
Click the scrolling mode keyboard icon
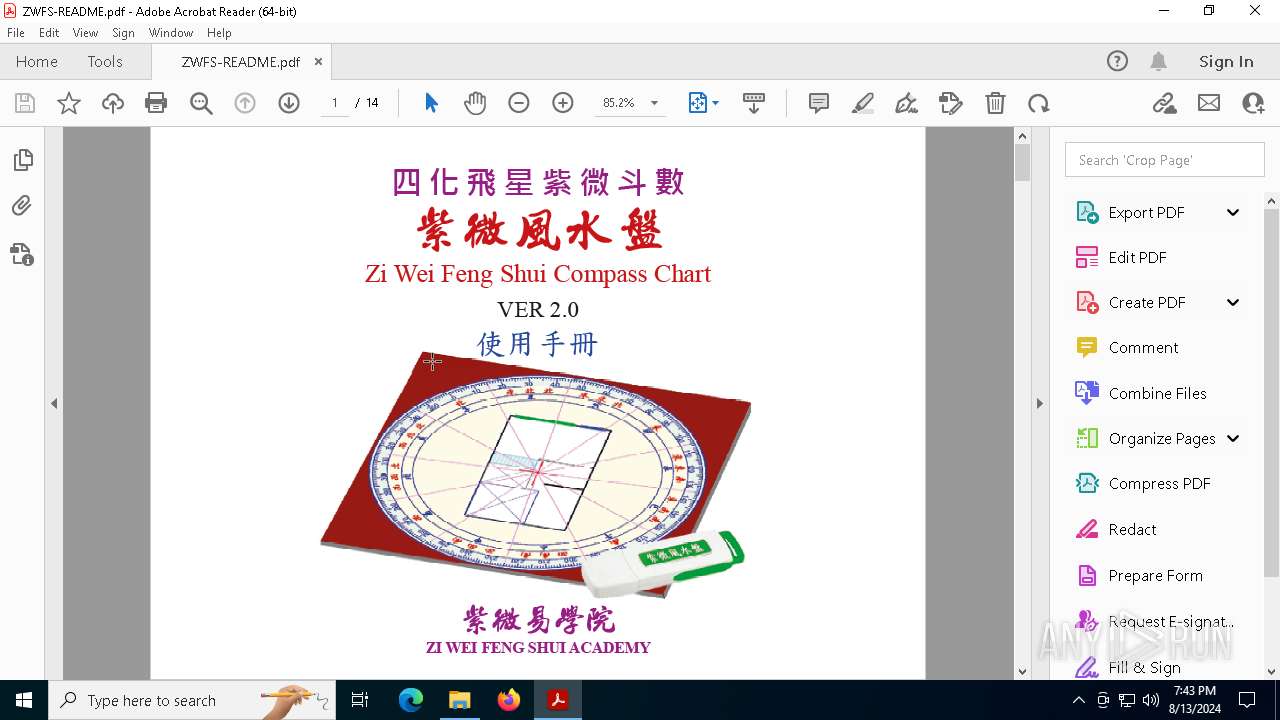click(754, 103)
